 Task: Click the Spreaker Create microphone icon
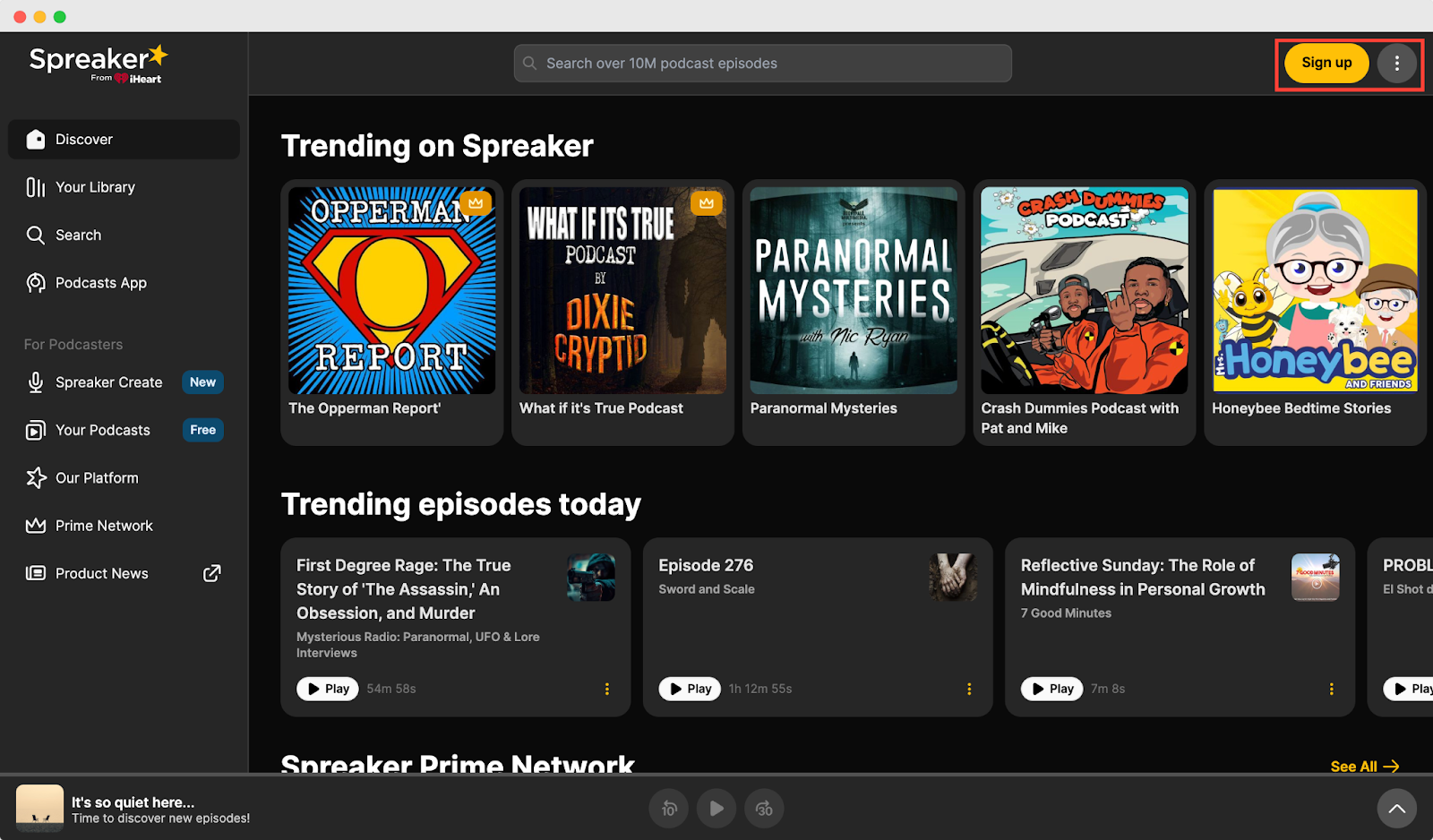pyautogui.click(x=36, y=382)
